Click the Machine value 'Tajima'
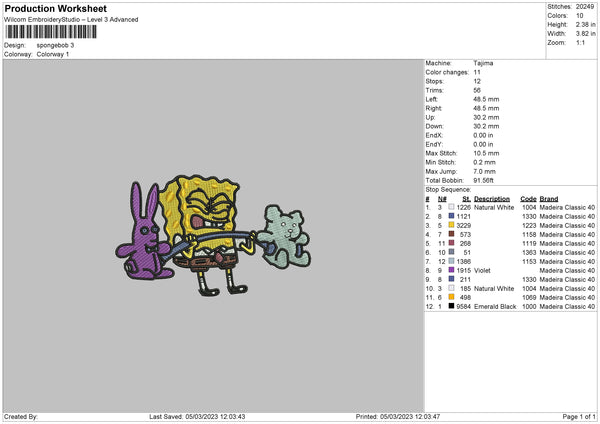The height and width of the screenshot is (424, 600). (x=483, y=63)
